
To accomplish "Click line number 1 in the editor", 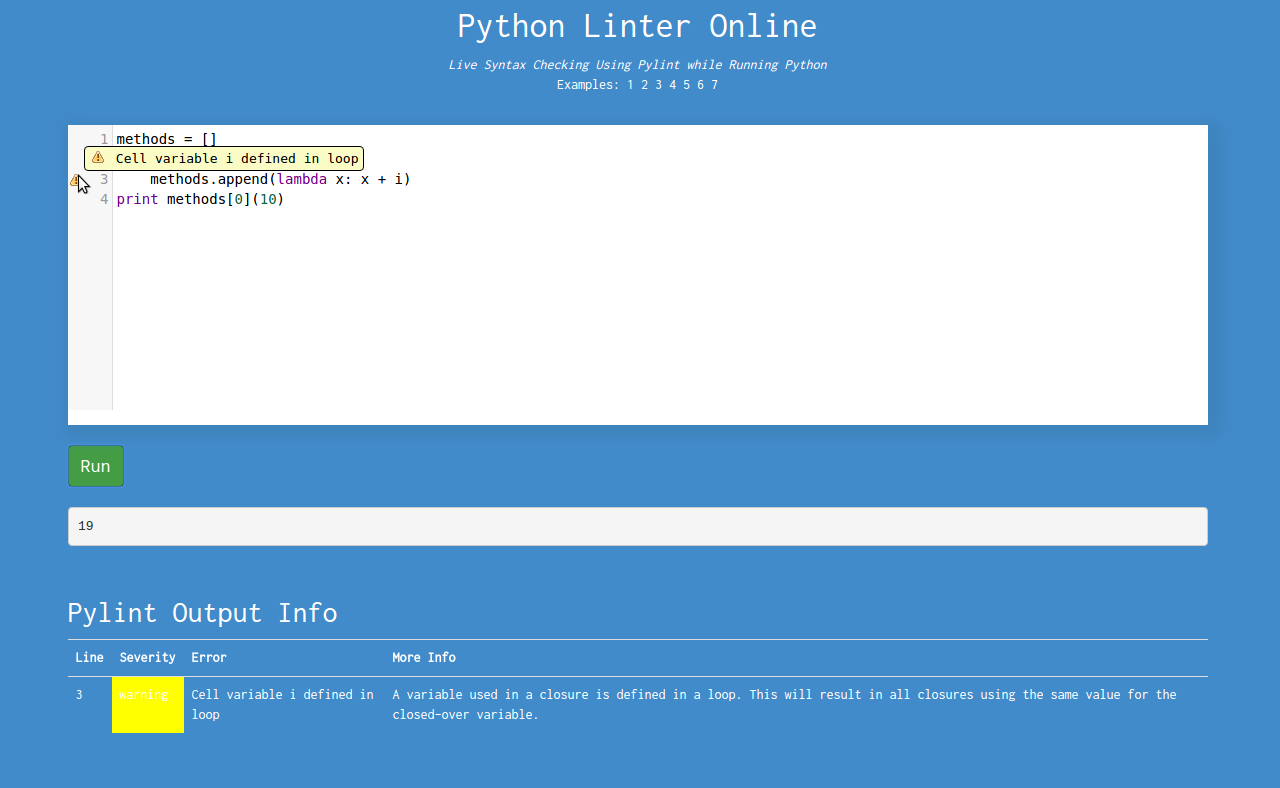I will point(103,139).
